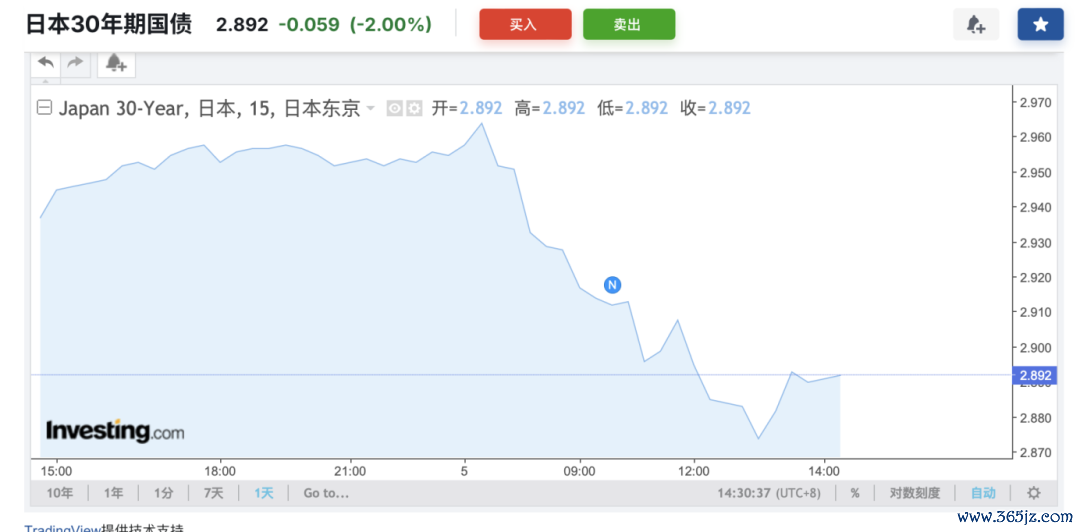Hide series using eye icon in legend
Image resolution: width=1080 pixels, height=532 pixels.
395,108
